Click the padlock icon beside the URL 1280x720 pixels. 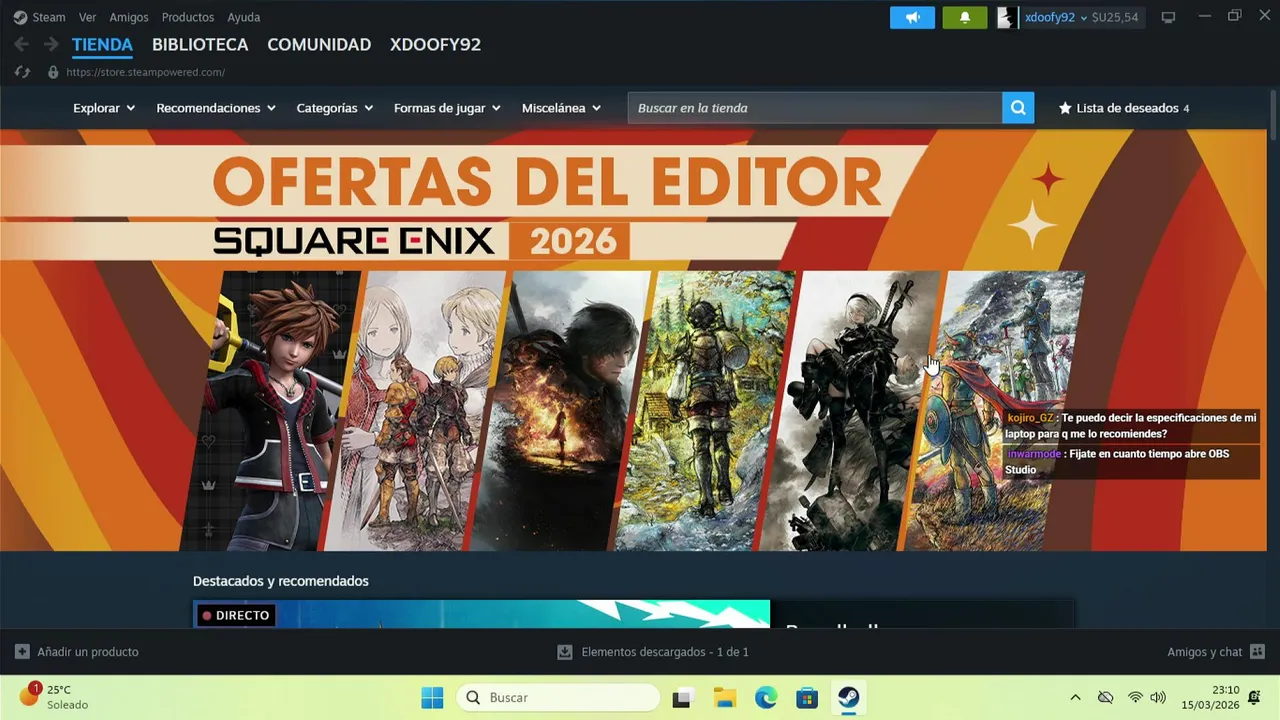[53, 72]
